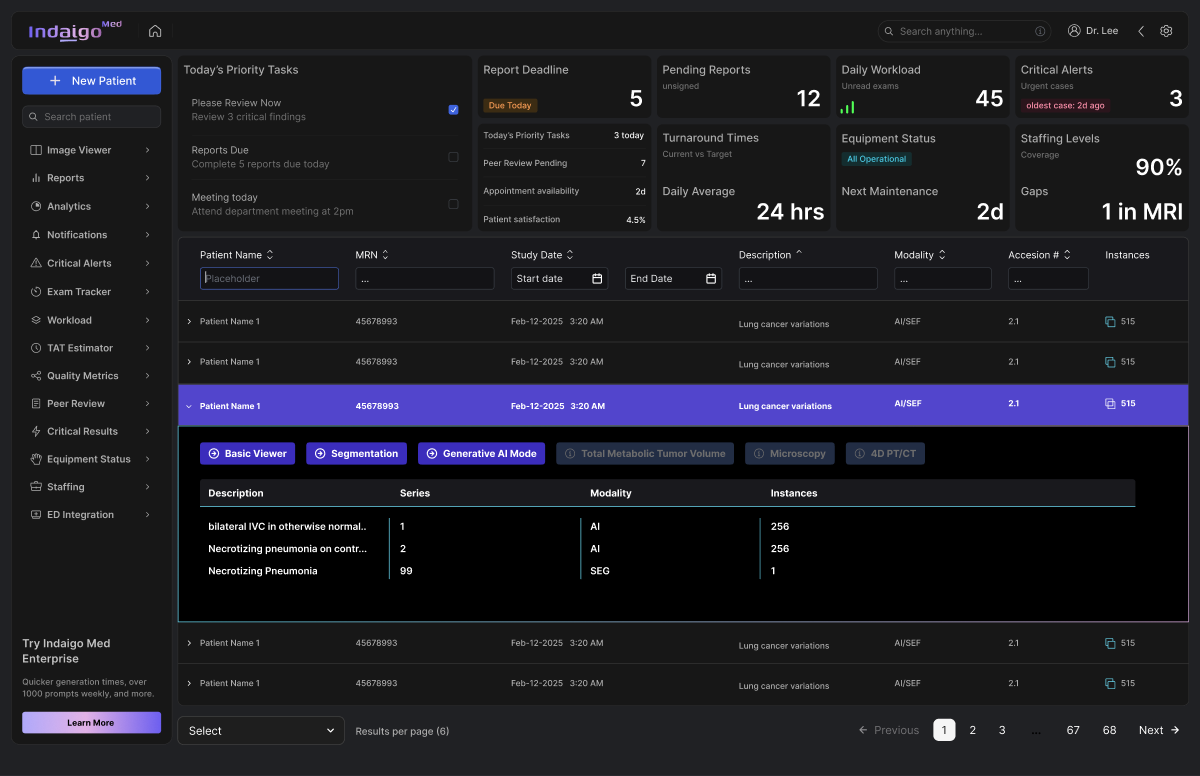Screen dimensions: 1200x776
Task: Click the Description filter input
Action: pyautogui.click(x=808, y=279)
